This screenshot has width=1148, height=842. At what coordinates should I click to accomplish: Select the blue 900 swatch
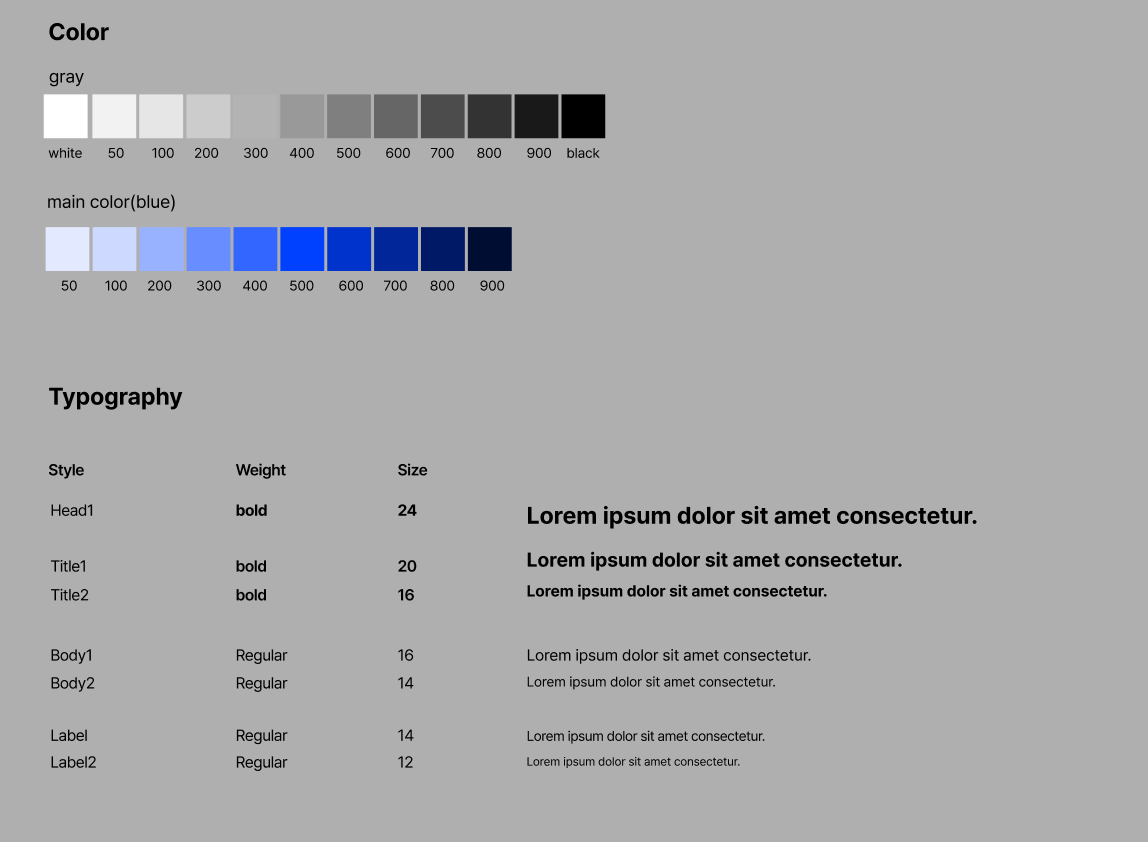pyautogui.click(x=489, y=249)
